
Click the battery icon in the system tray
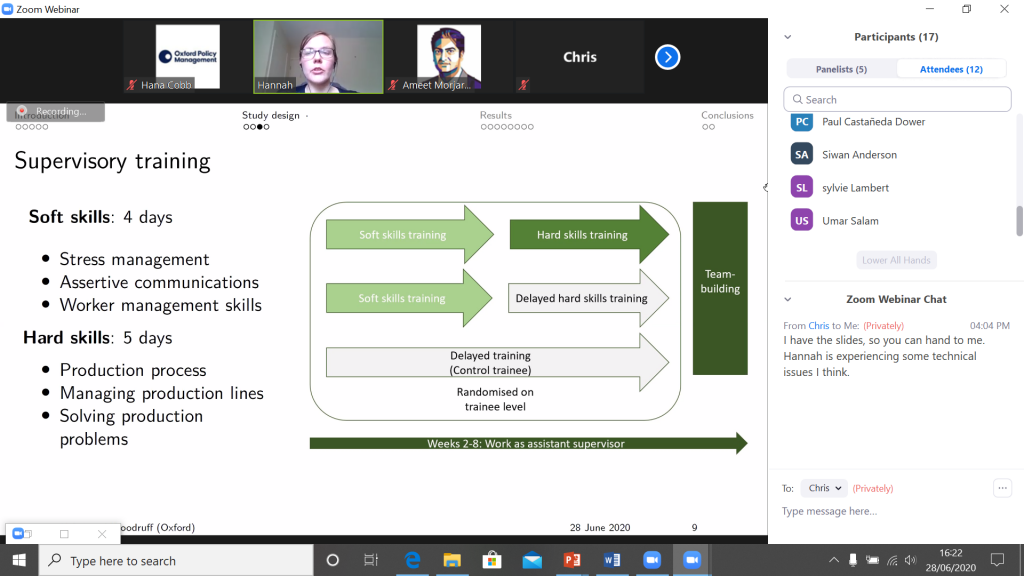(872, 560)
